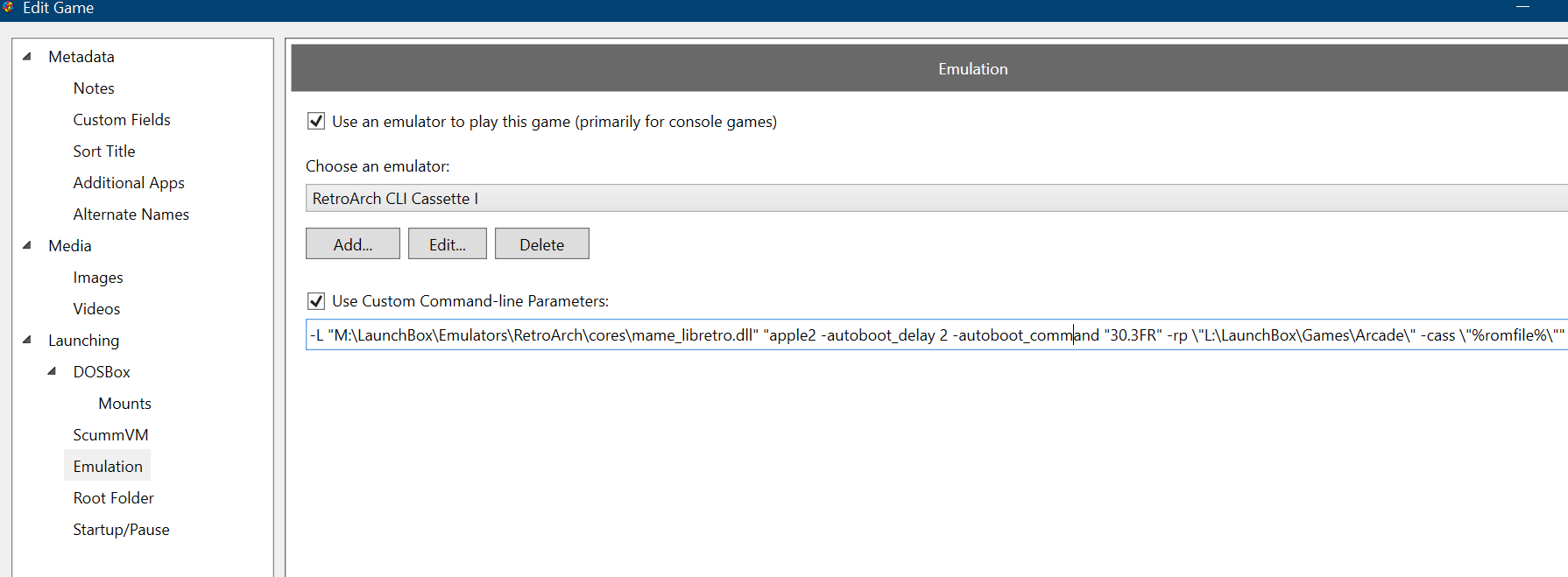Open the Notes page
The image size is (1568, 577).
pyautogui.click(x=94, y=88)
